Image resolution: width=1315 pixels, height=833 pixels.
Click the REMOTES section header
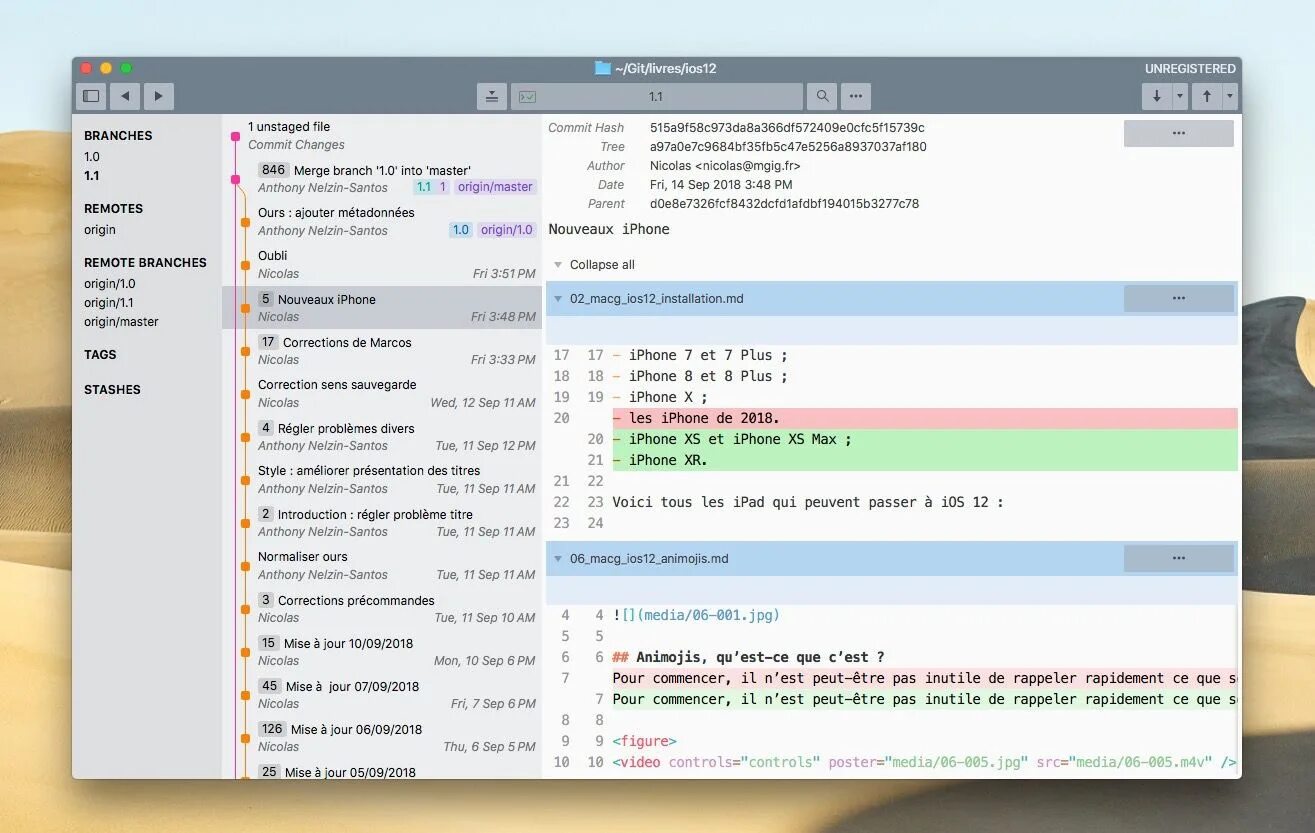click(x=113, y=209)
